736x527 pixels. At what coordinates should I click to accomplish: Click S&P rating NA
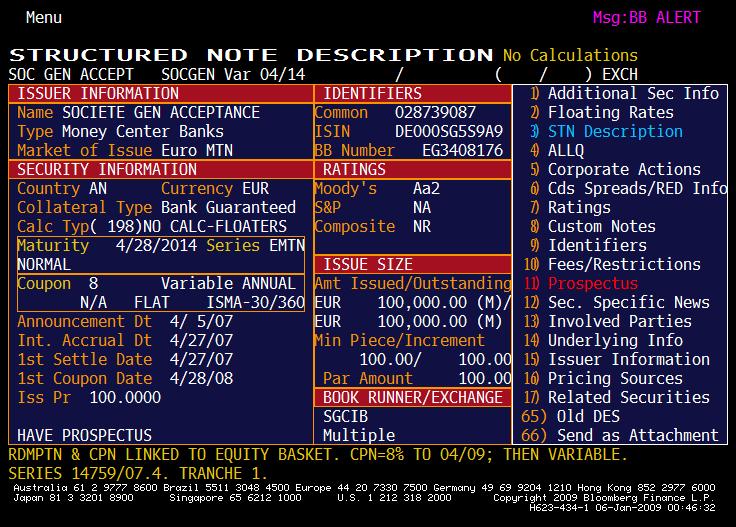tap(422, 207)
